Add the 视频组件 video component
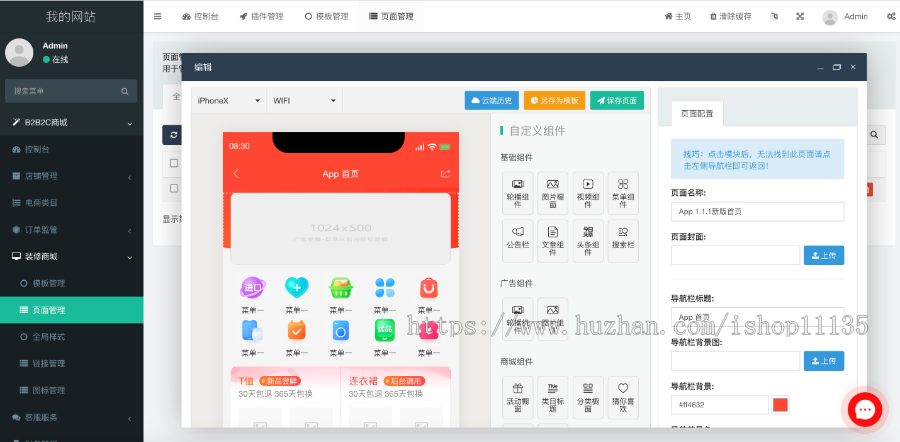 coord(588,193)
